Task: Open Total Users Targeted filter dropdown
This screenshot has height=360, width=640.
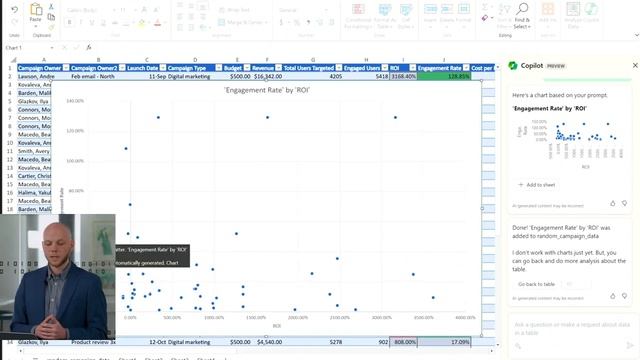Action: pos(339,68)
